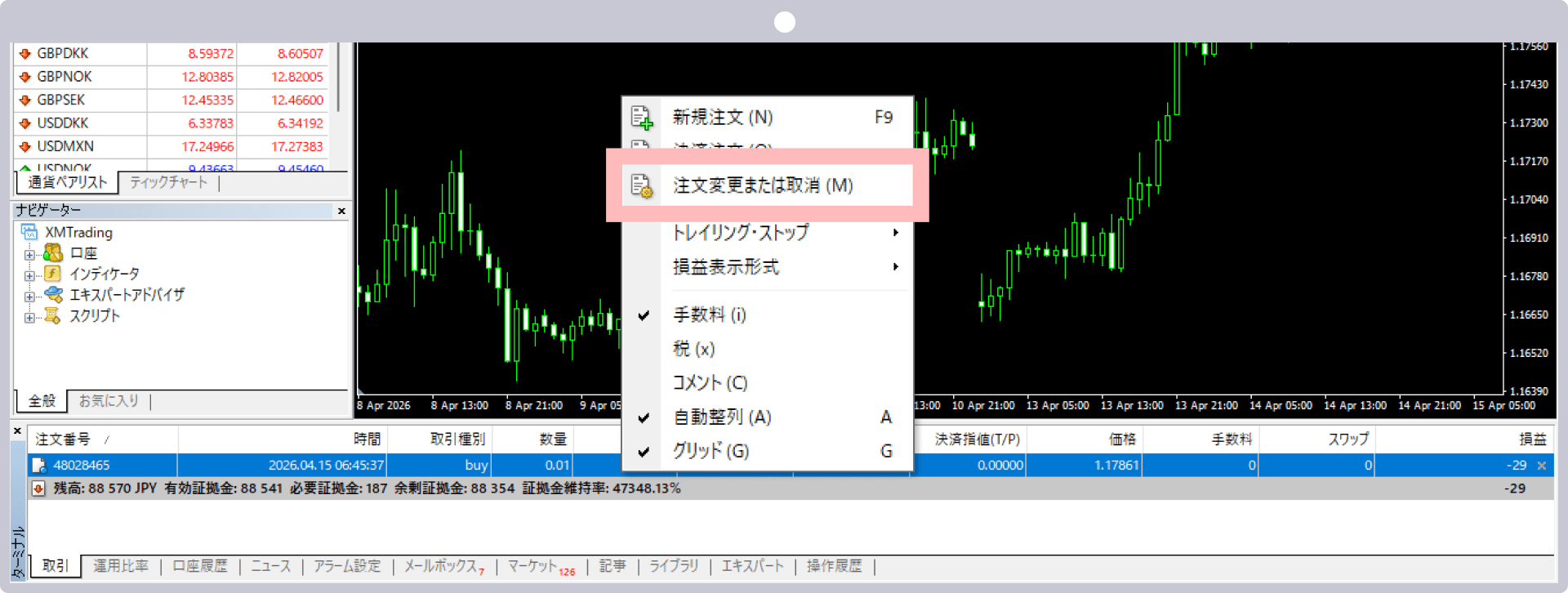Close order 48028465 with its X icon

click(1542, 466)
